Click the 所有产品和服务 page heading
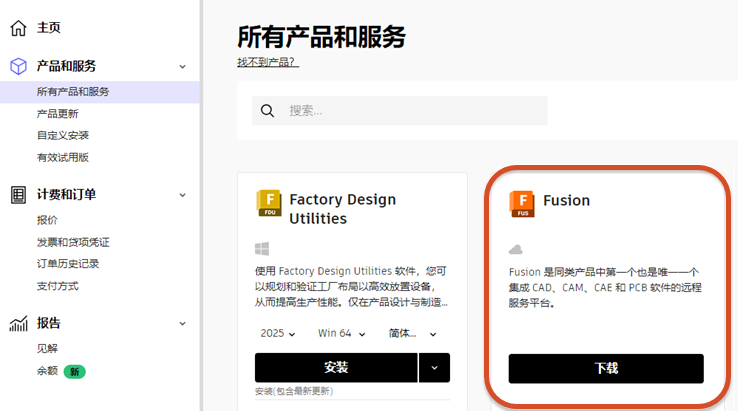Screen dimensions: 738x411 point(321,37)
